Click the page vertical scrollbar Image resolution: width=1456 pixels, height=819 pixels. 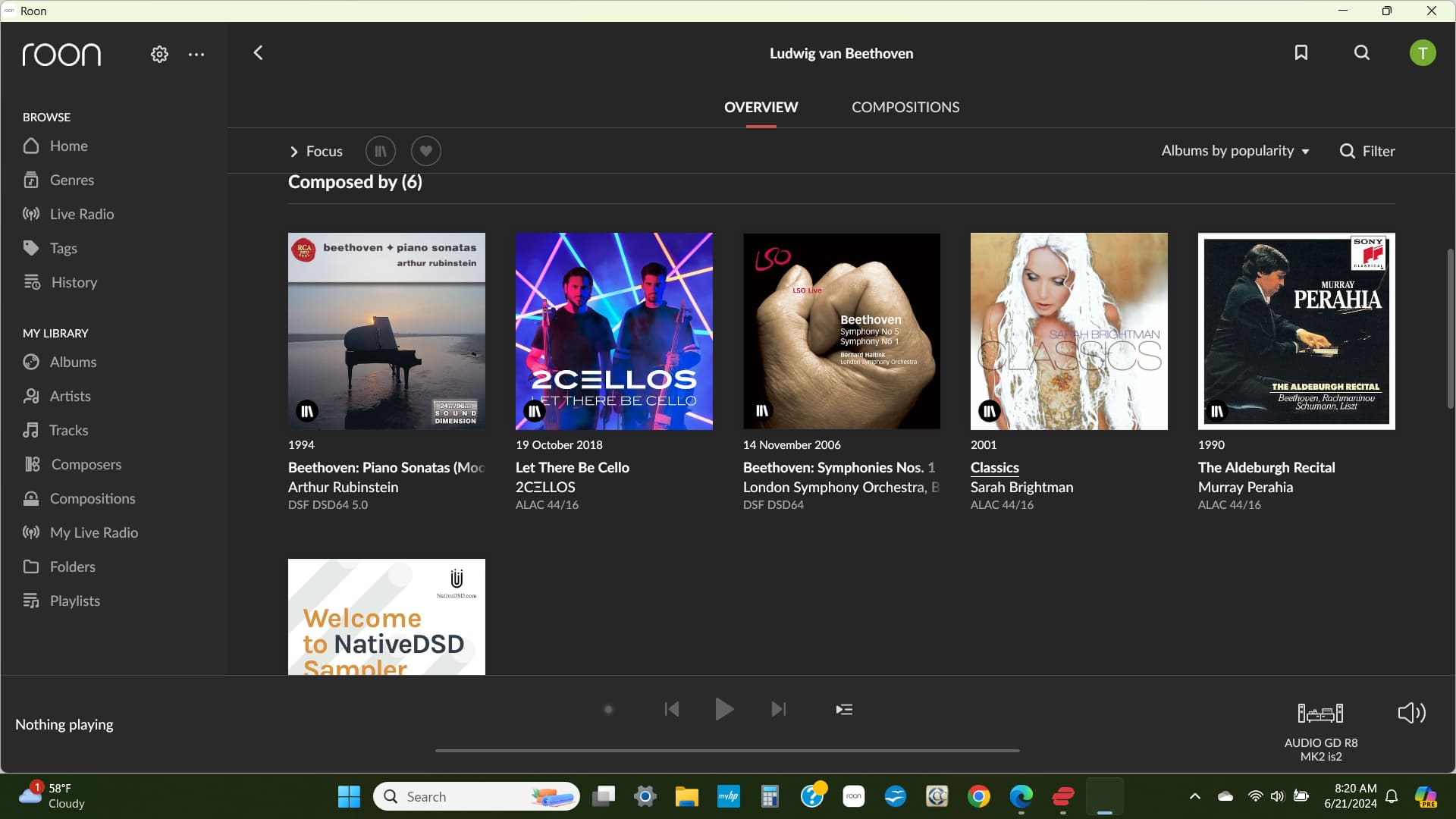click(1450, 328)
